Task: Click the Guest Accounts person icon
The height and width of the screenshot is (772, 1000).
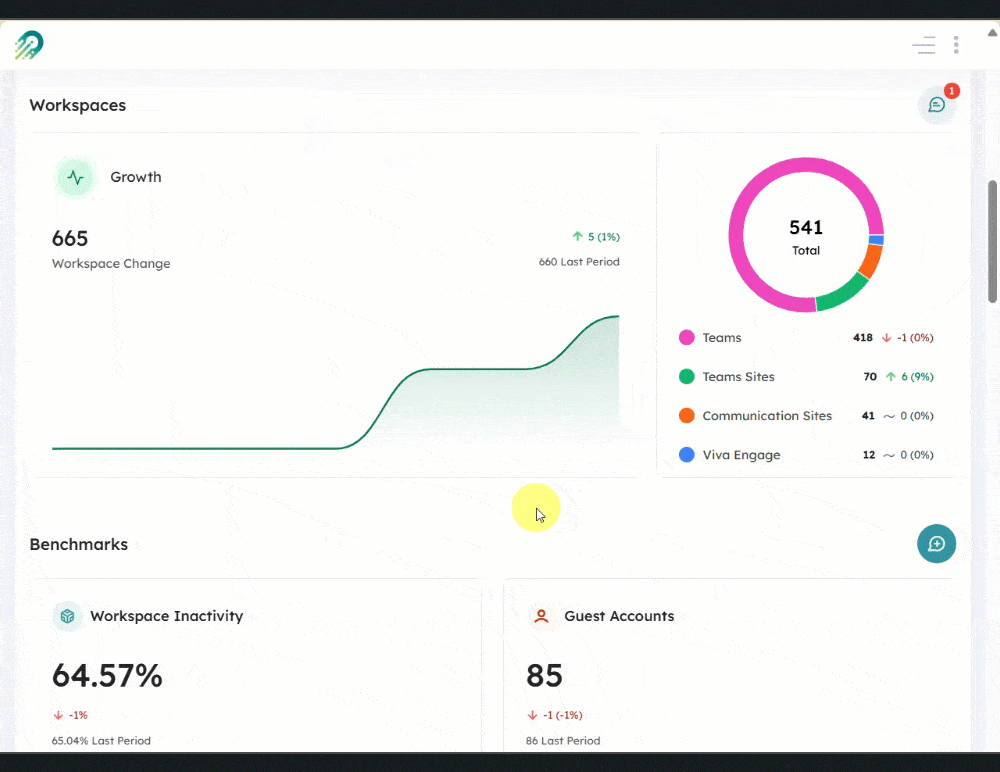Action: [542, 616]
